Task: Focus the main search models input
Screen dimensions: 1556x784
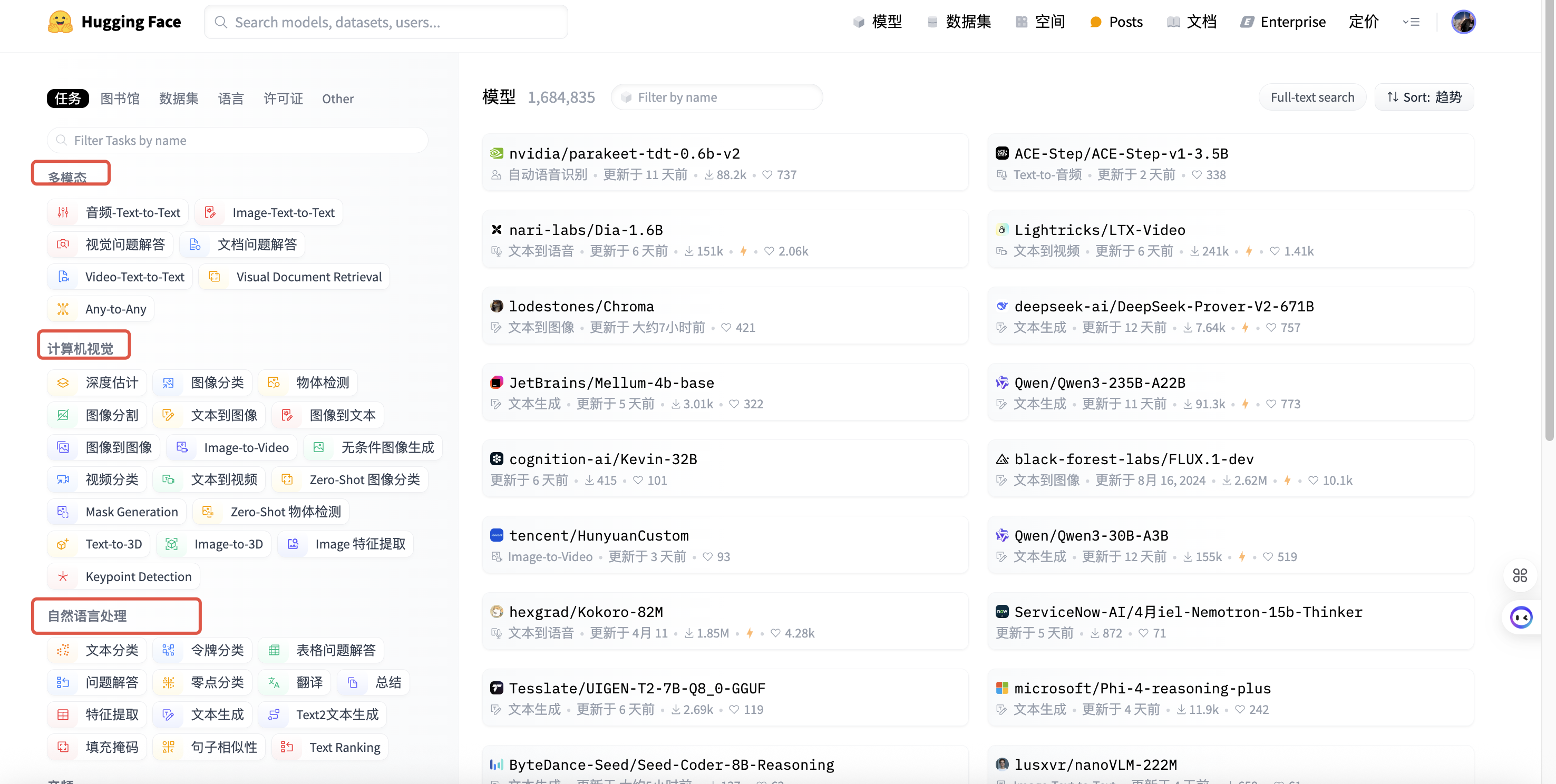Action: pyautogui.click(x=386, y=22)
